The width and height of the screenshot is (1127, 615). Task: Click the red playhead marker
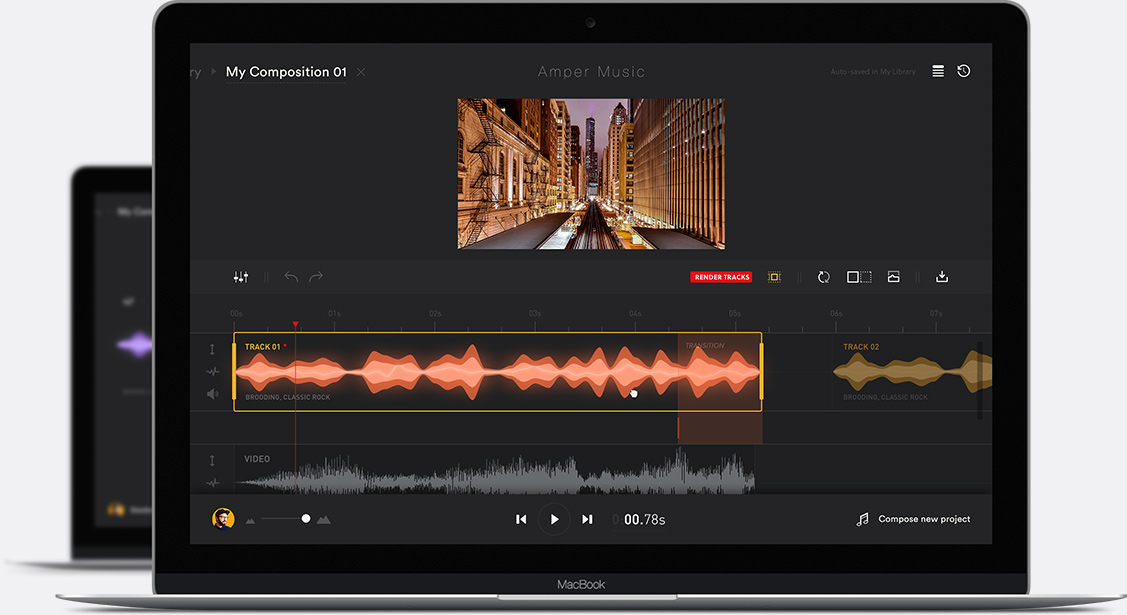[x=295, y=325]
